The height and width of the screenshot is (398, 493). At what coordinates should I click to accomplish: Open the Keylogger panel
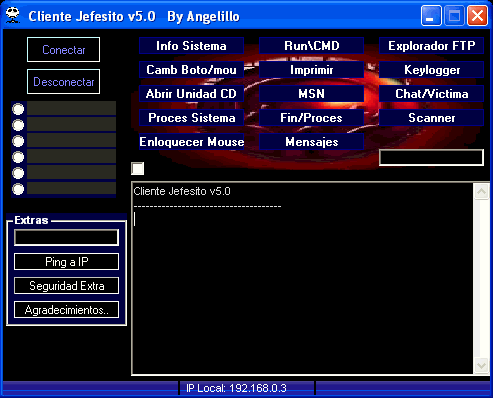(431, 70)
